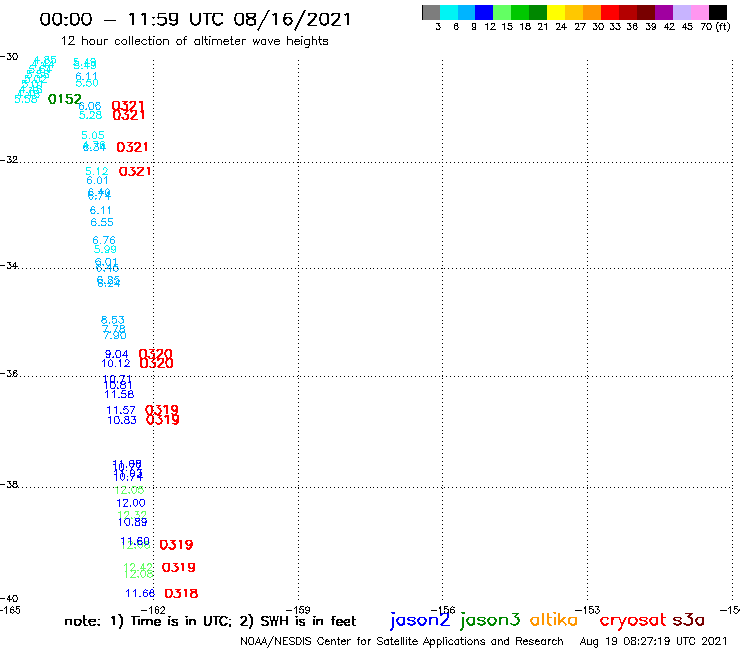Click the -159 longitude axis label
This screenshot has width=740, height=650.
pyautogui.click(x=298, y=610)
